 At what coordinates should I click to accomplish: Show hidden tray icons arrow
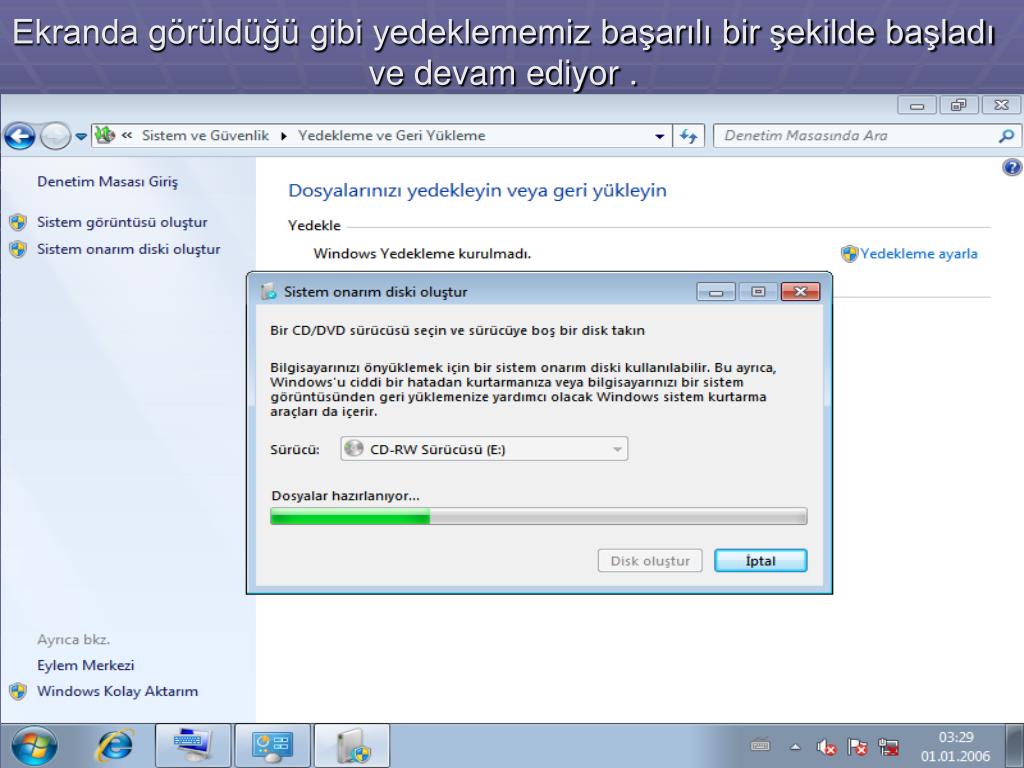(795, 746)
